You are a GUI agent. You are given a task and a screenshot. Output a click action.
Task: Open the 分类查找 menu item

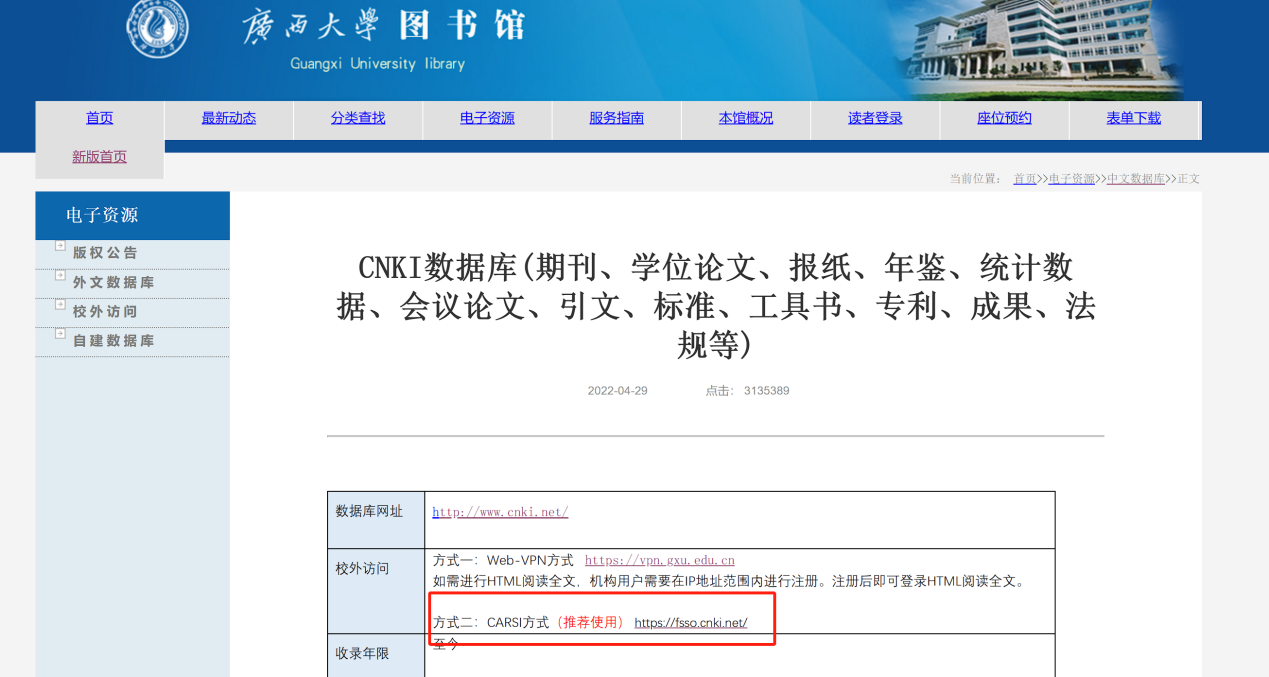pyautogui.click(x=358, y=118)
